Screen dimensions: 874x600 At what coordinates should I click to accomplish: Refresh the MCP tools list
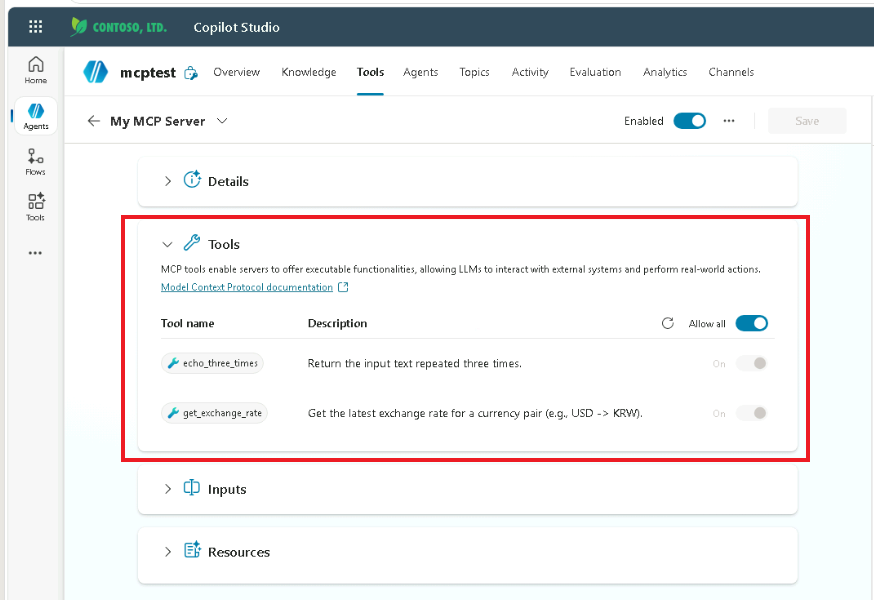(x=667, y=323)
